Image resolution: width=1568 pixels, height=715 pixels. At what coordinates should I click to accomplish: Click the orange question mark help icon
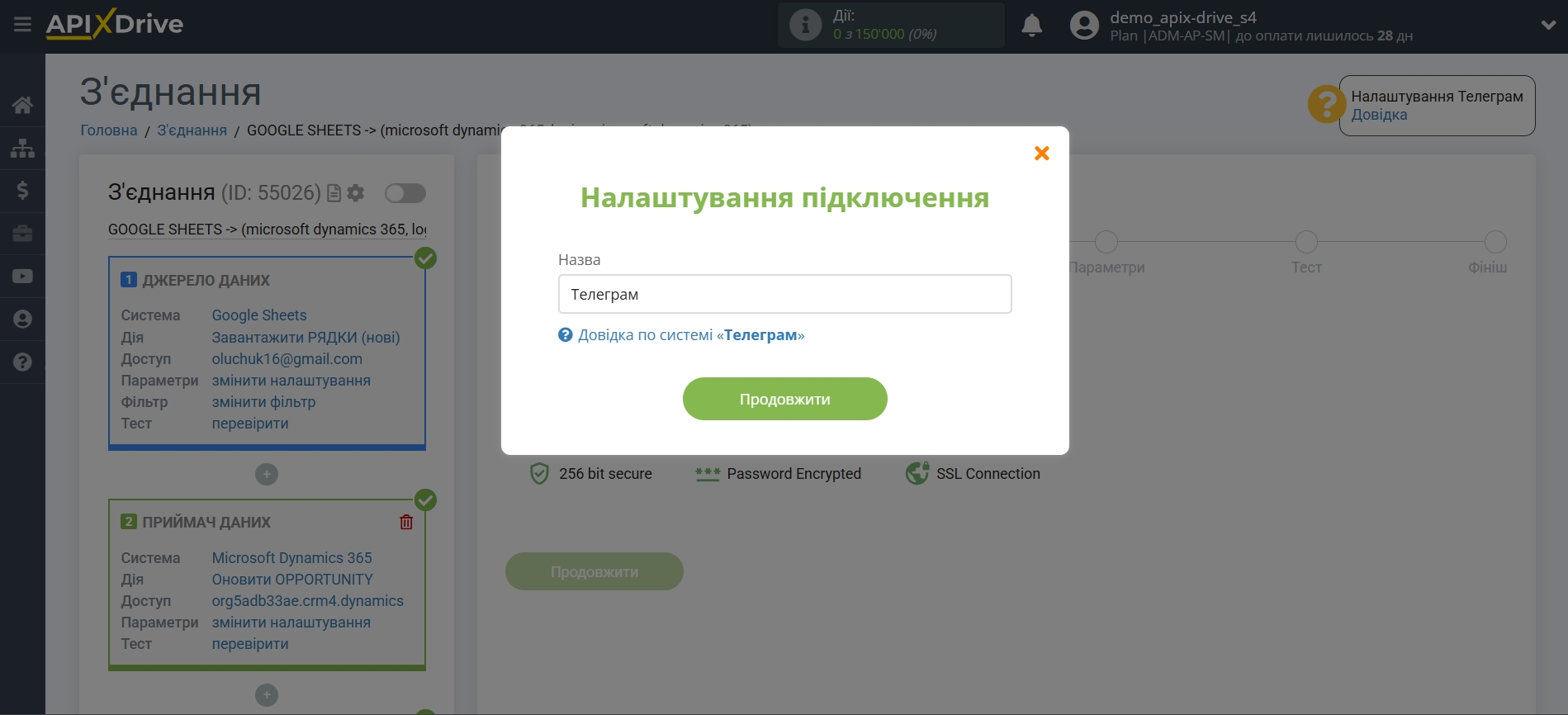point(1326,104)
